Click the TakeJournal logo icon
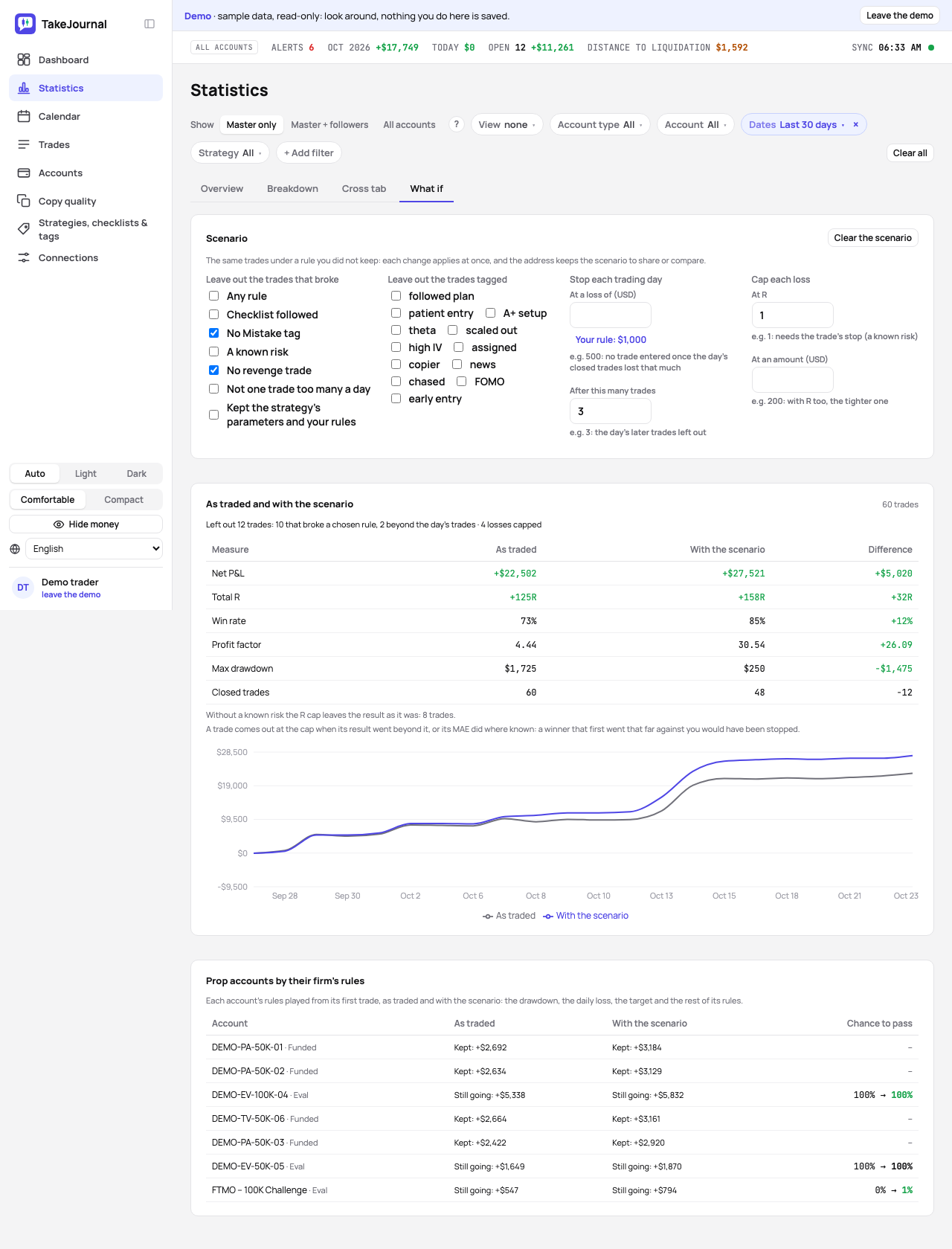 25,24
